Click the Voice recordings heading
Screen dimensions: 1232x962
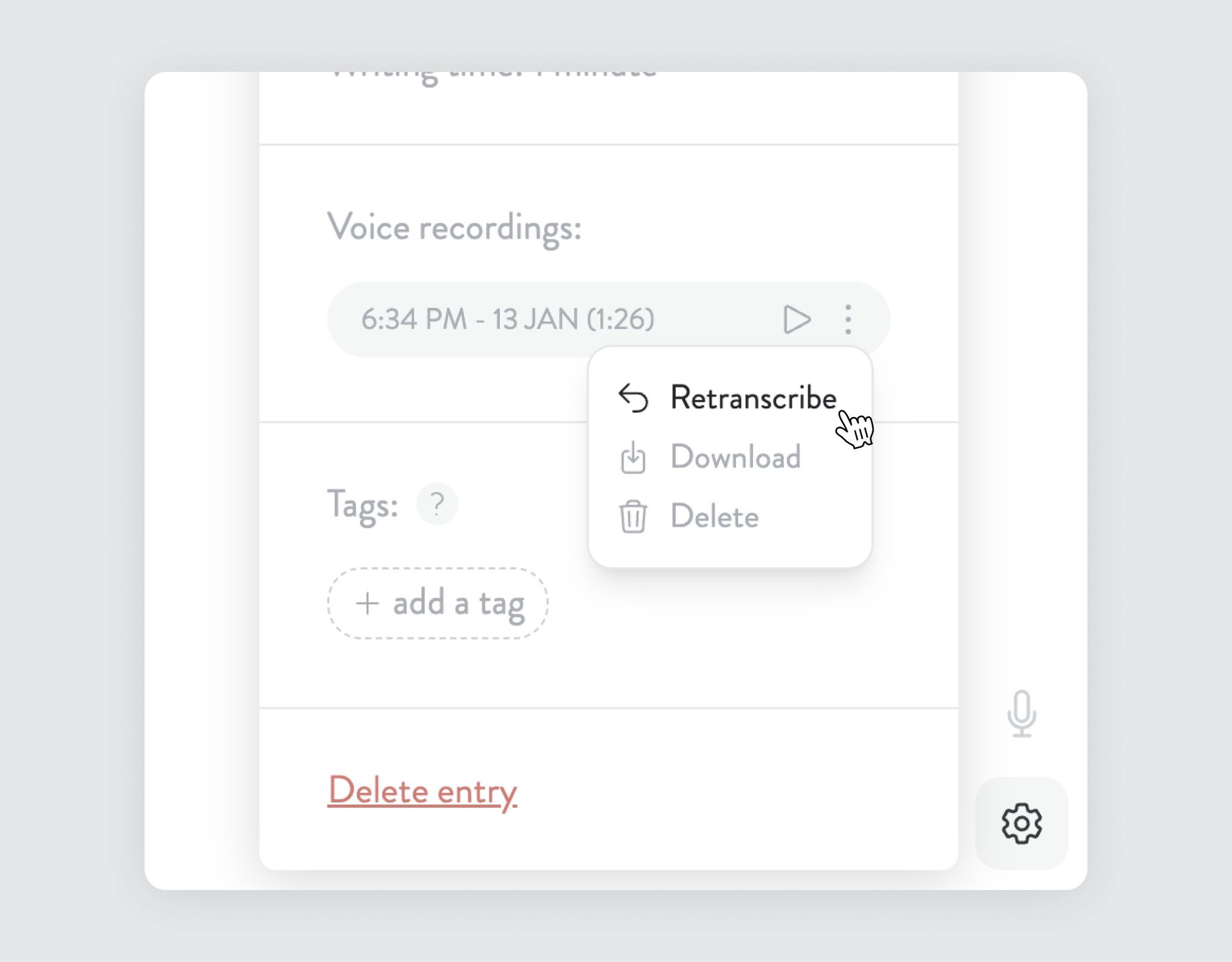454,228
